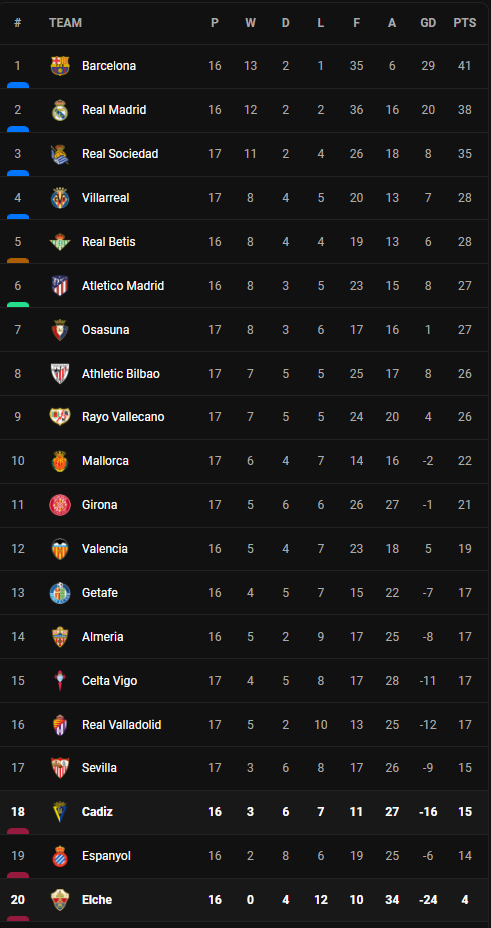Open the Real Sociedad team link

click(120, 154)
